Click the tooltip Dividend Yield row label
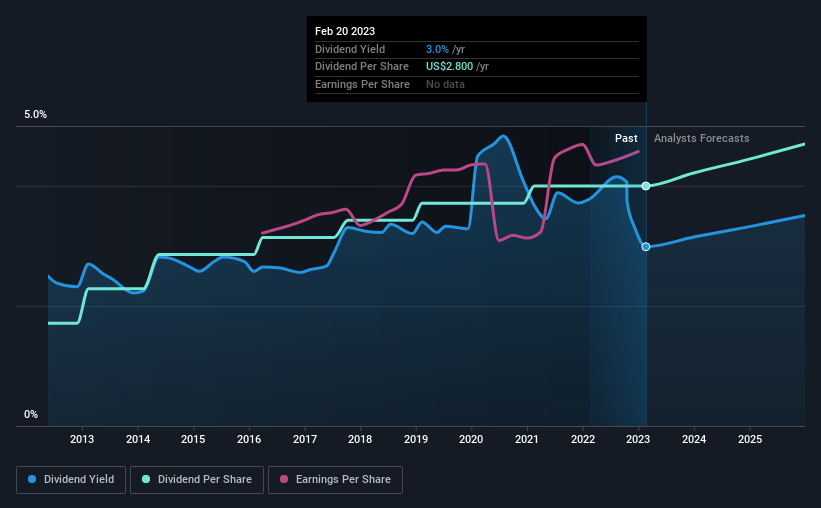The height and width of the screenshot is (508, 821). point(350,49)
